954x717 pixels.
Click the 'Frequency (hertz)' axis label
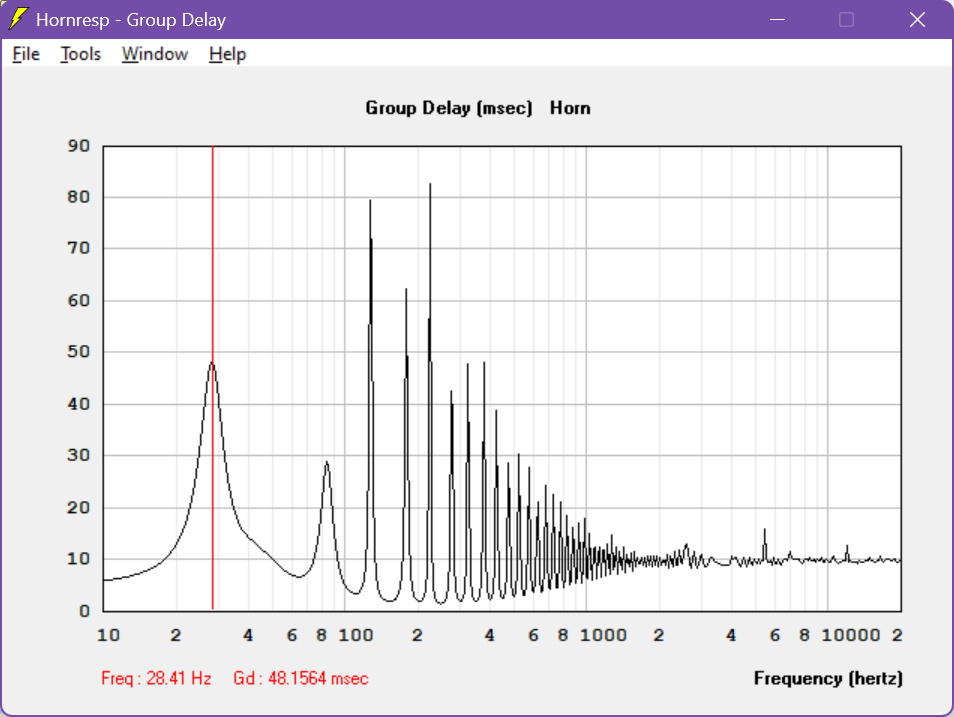point(828,678)
